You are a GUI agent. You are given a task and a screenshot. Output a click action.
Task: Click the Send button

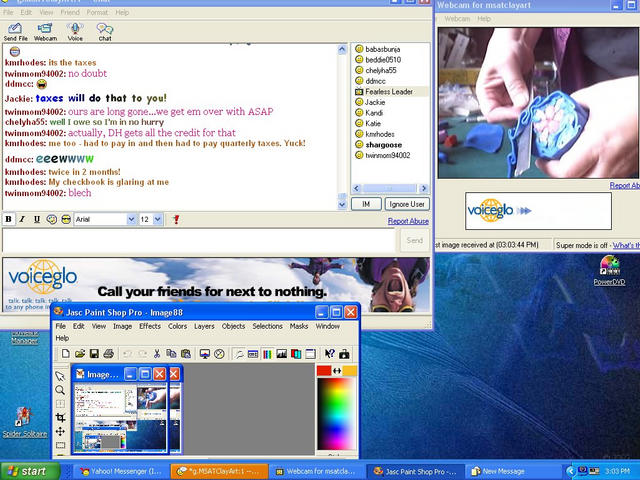coord(414,240)
